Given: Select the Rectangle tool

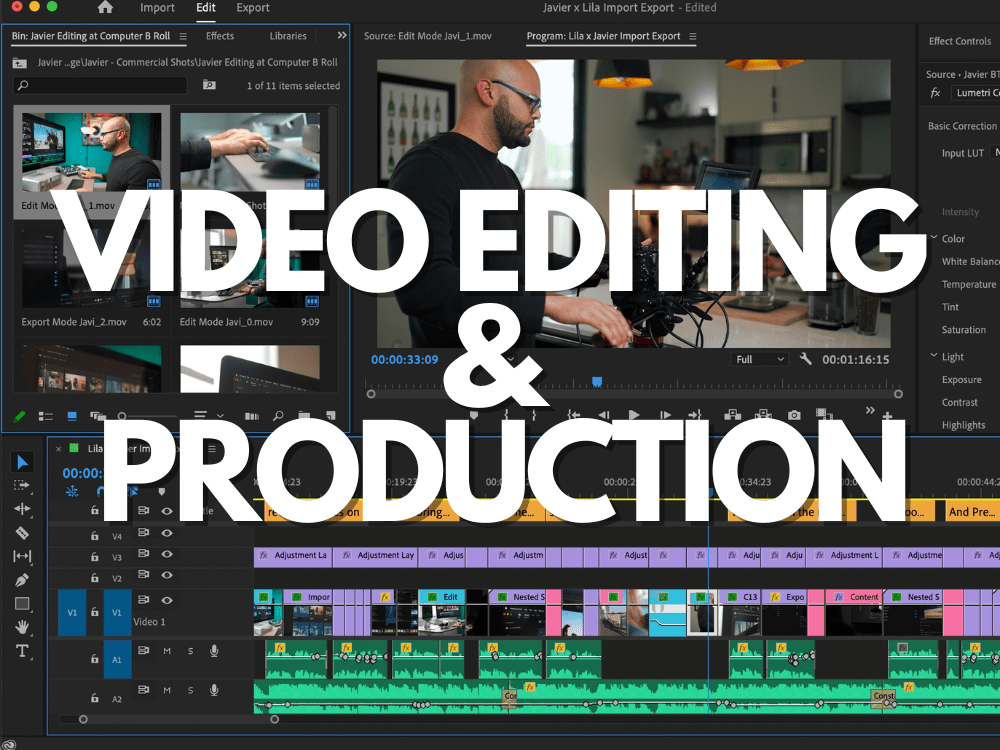Looking at the screenshot, I should 22,603.
